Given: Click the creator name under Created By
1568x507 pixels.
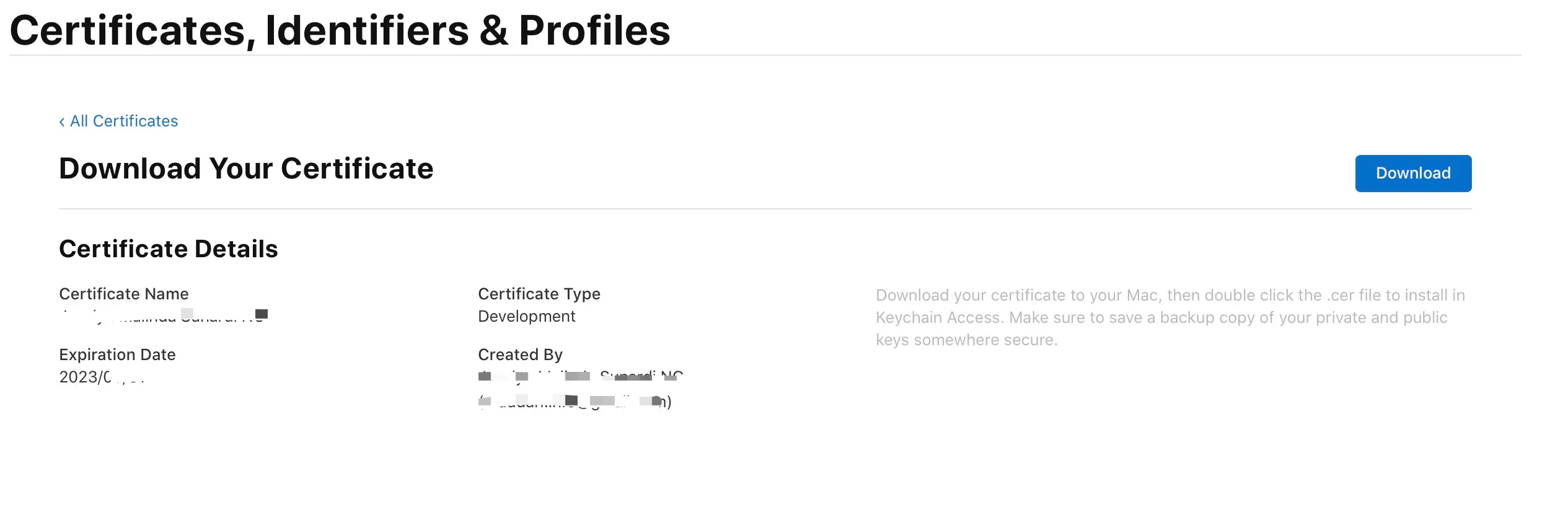Looking at the screenshot, I should 580,376.
